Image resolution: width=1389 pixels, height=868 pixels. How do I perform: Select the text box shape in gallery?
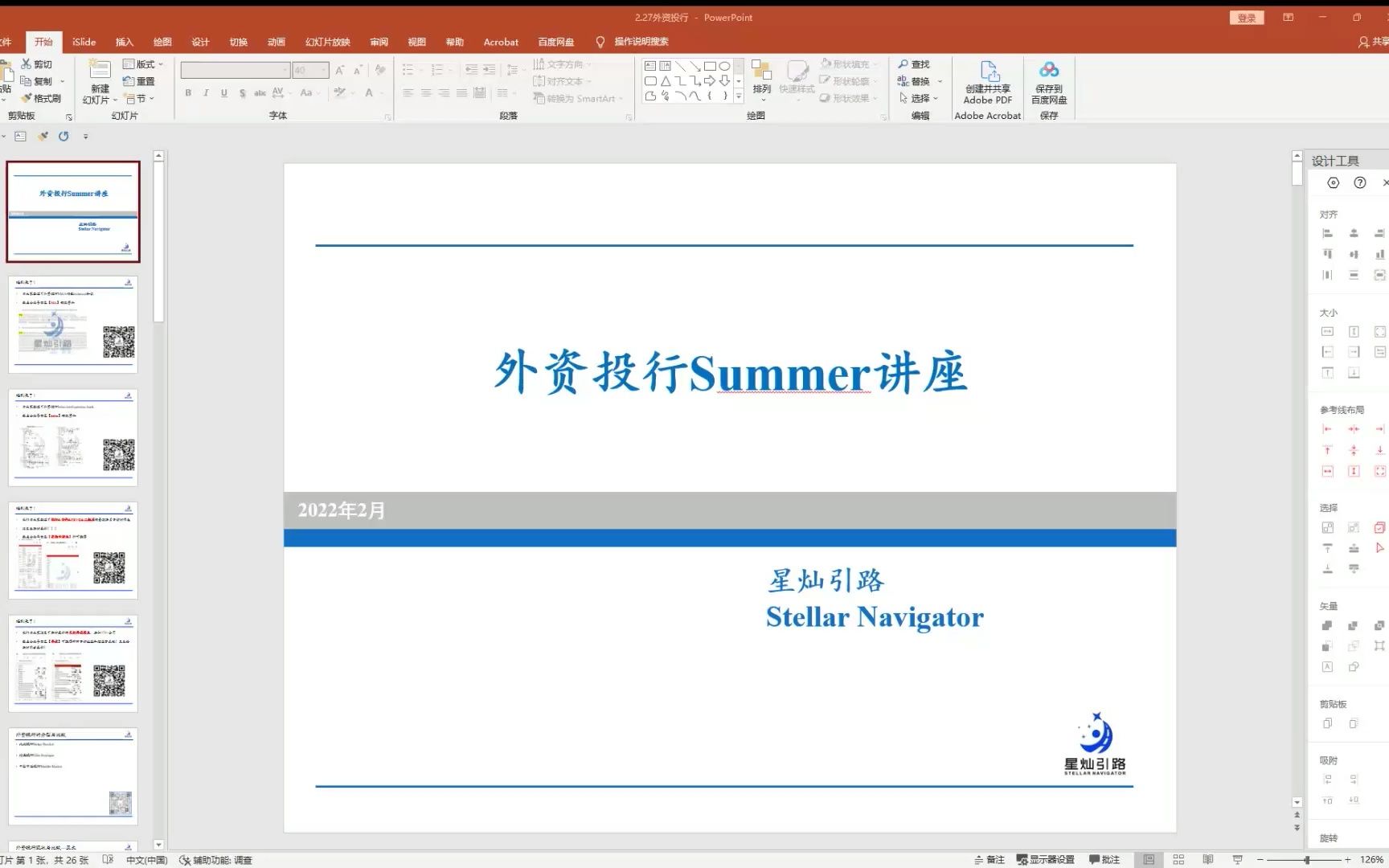(x=650, y=66)
